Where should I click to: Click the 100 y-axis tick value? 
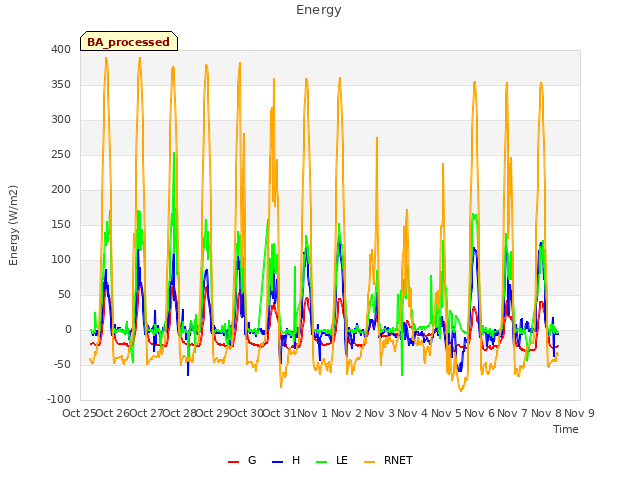click(61, 260)
